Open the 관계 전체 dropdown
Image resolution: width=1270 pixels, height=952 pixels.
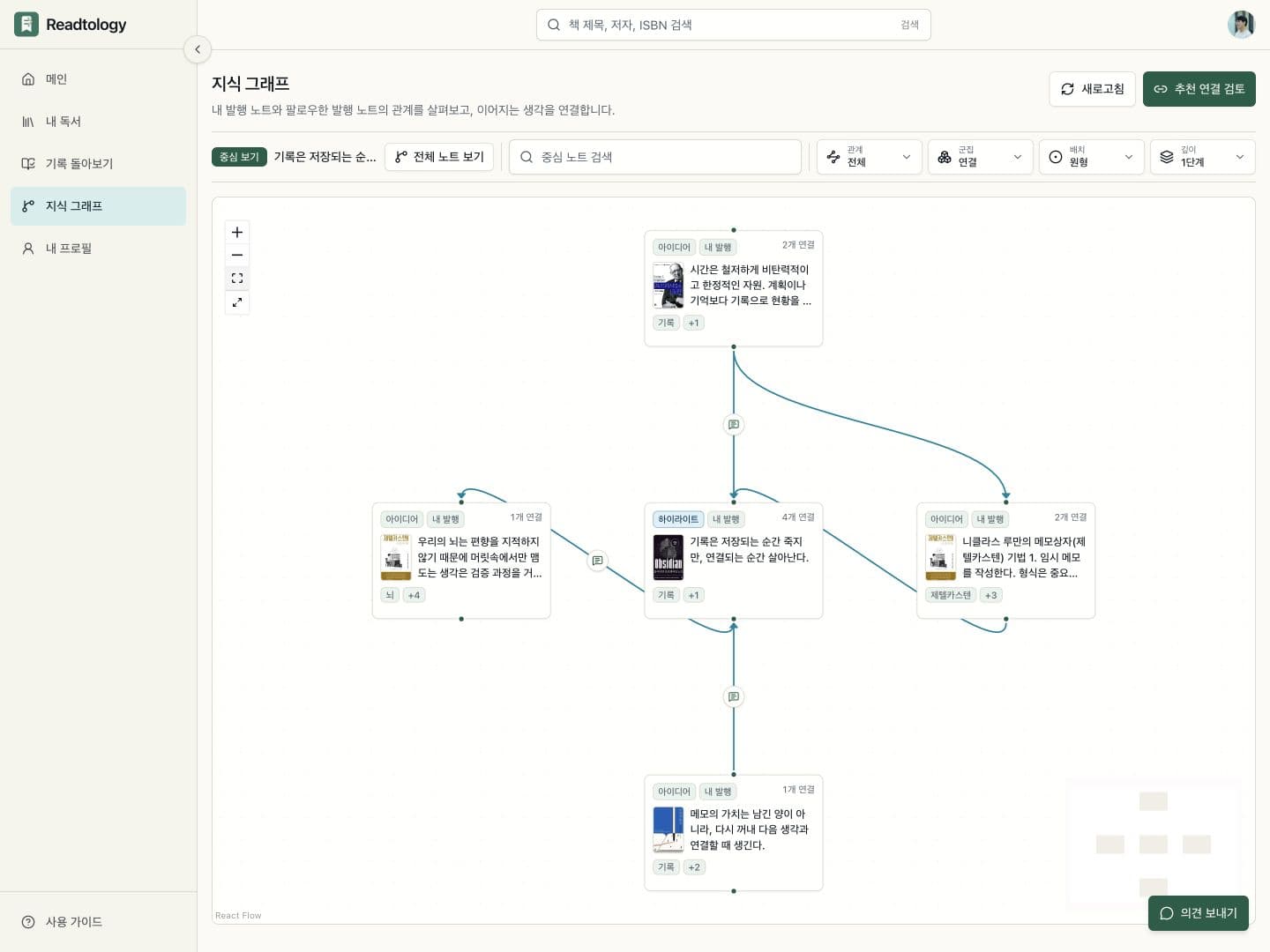(870, 157)
